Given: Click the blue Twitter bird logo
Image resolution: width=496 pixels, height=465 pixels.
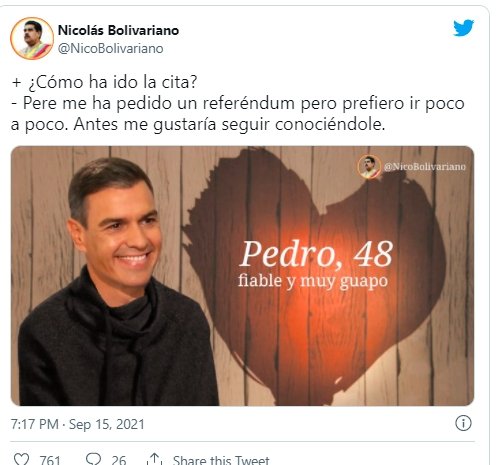Looking at the screenshot, I should pyautogui.click(x=463, y=28).
